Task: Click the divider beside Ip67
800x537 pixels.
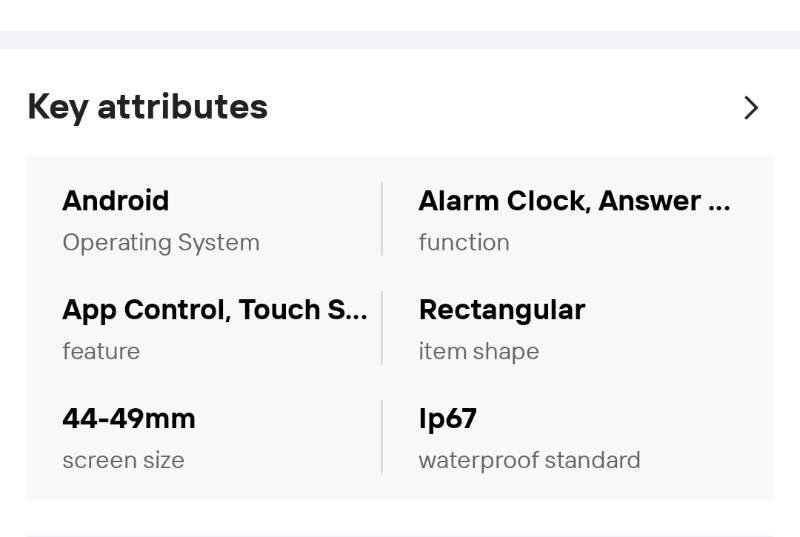Action: 382,437
